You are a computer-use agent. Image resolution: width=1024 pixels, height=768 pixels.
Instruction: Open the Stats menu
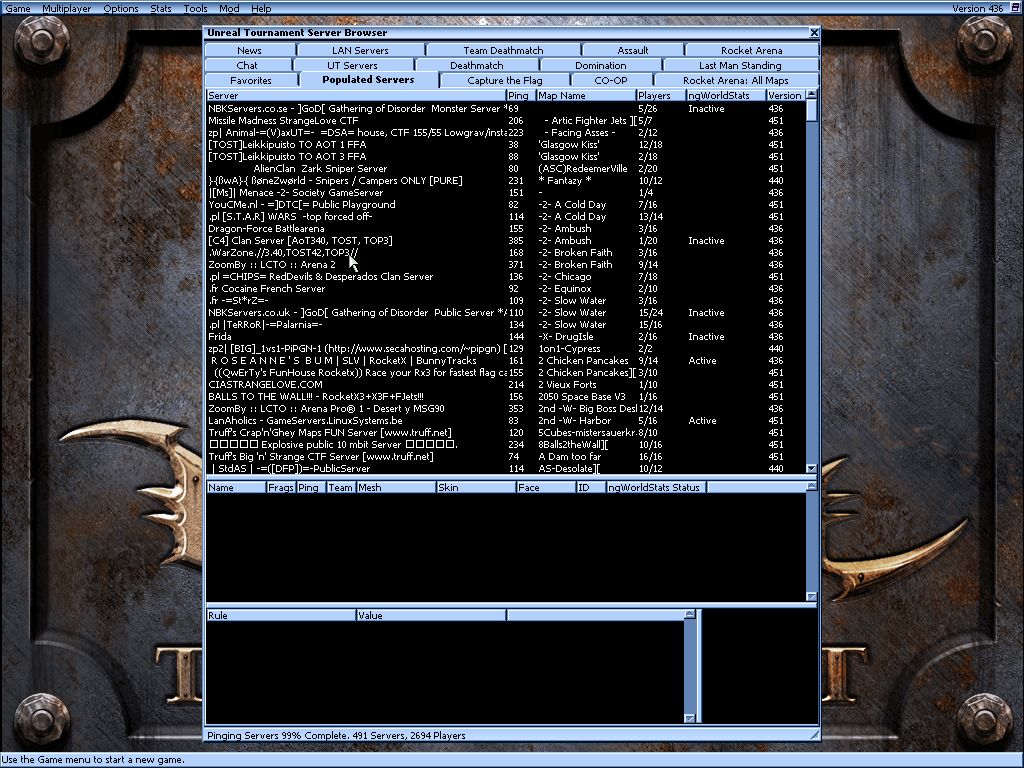[161, 8]
